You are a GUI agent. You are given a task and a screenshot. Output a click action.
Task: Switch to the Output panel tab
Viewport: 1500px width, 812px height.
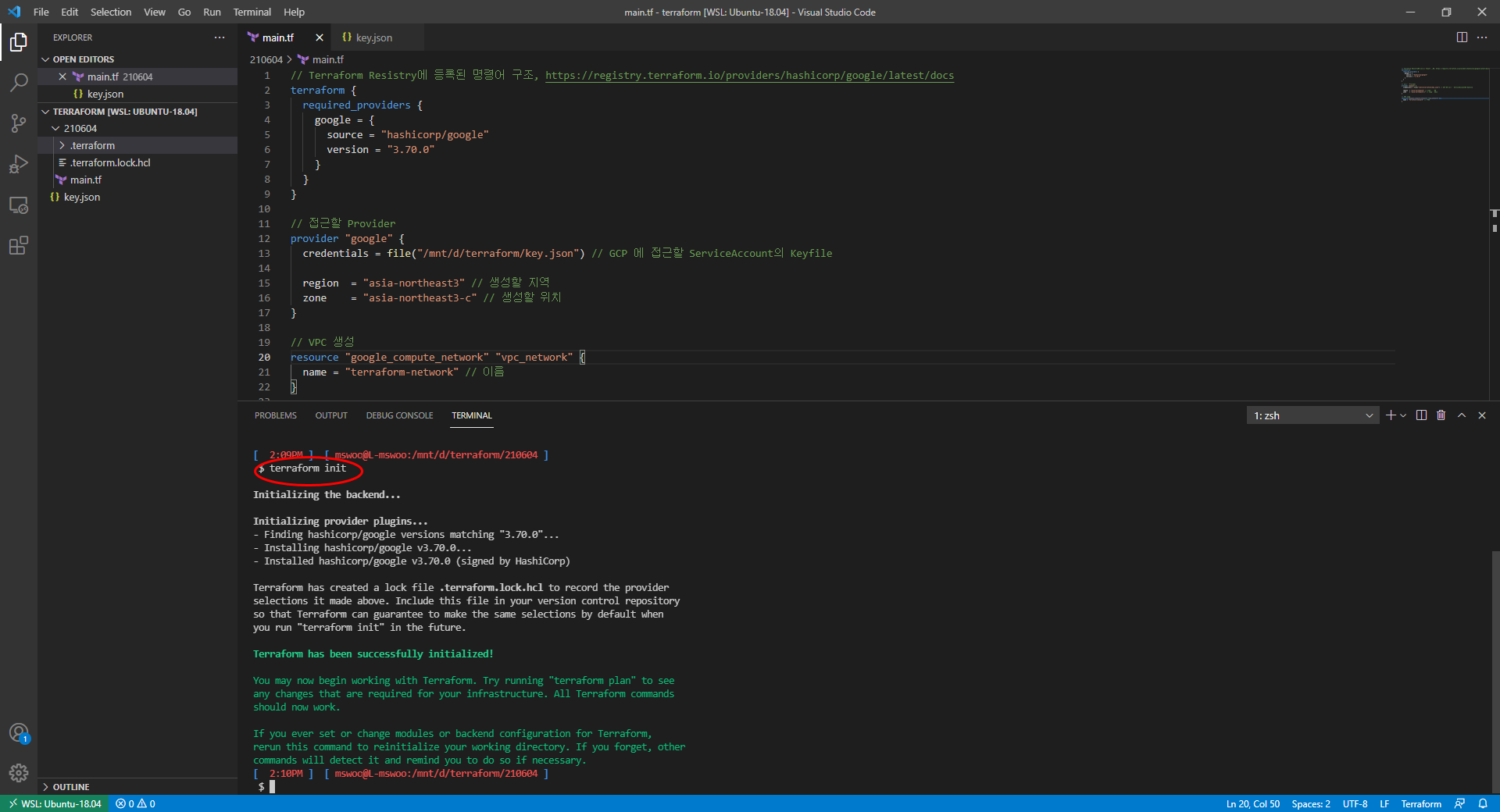[x=331, y=415]
